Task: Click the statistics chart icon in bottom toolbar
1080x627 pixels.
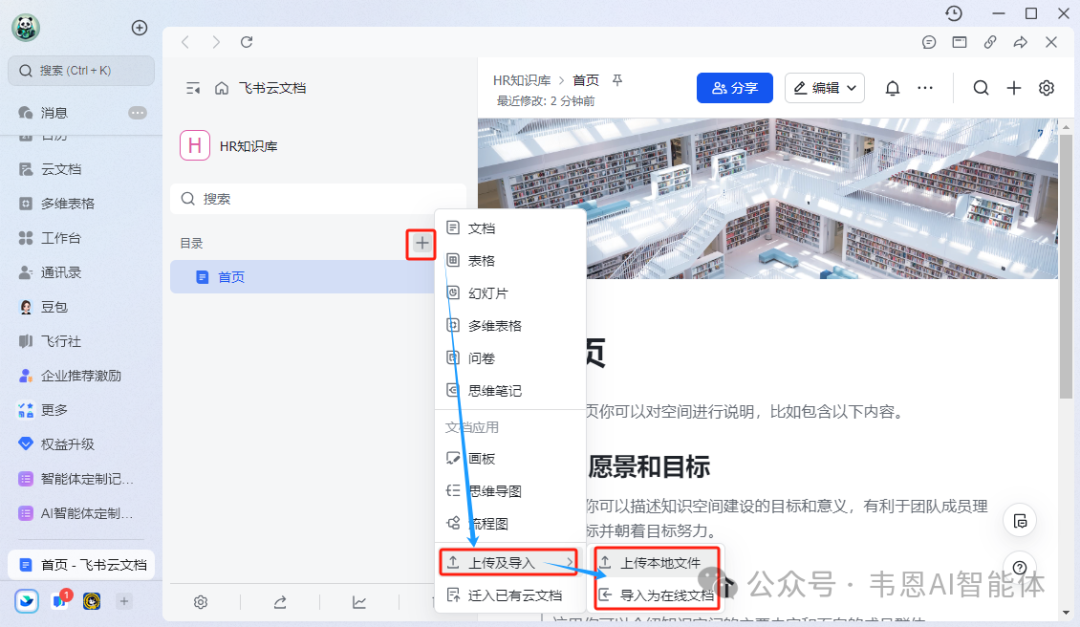Action: [x=359, y=602]
